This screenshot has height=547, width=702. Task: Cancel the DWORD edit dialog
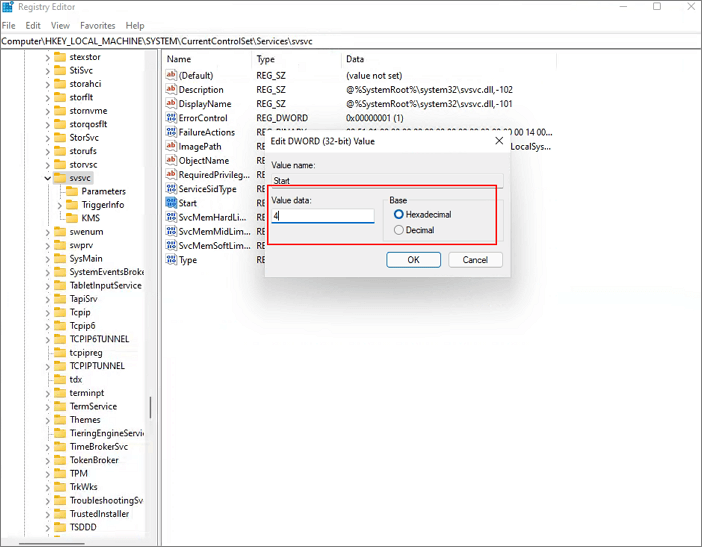(x=475, y=260)
